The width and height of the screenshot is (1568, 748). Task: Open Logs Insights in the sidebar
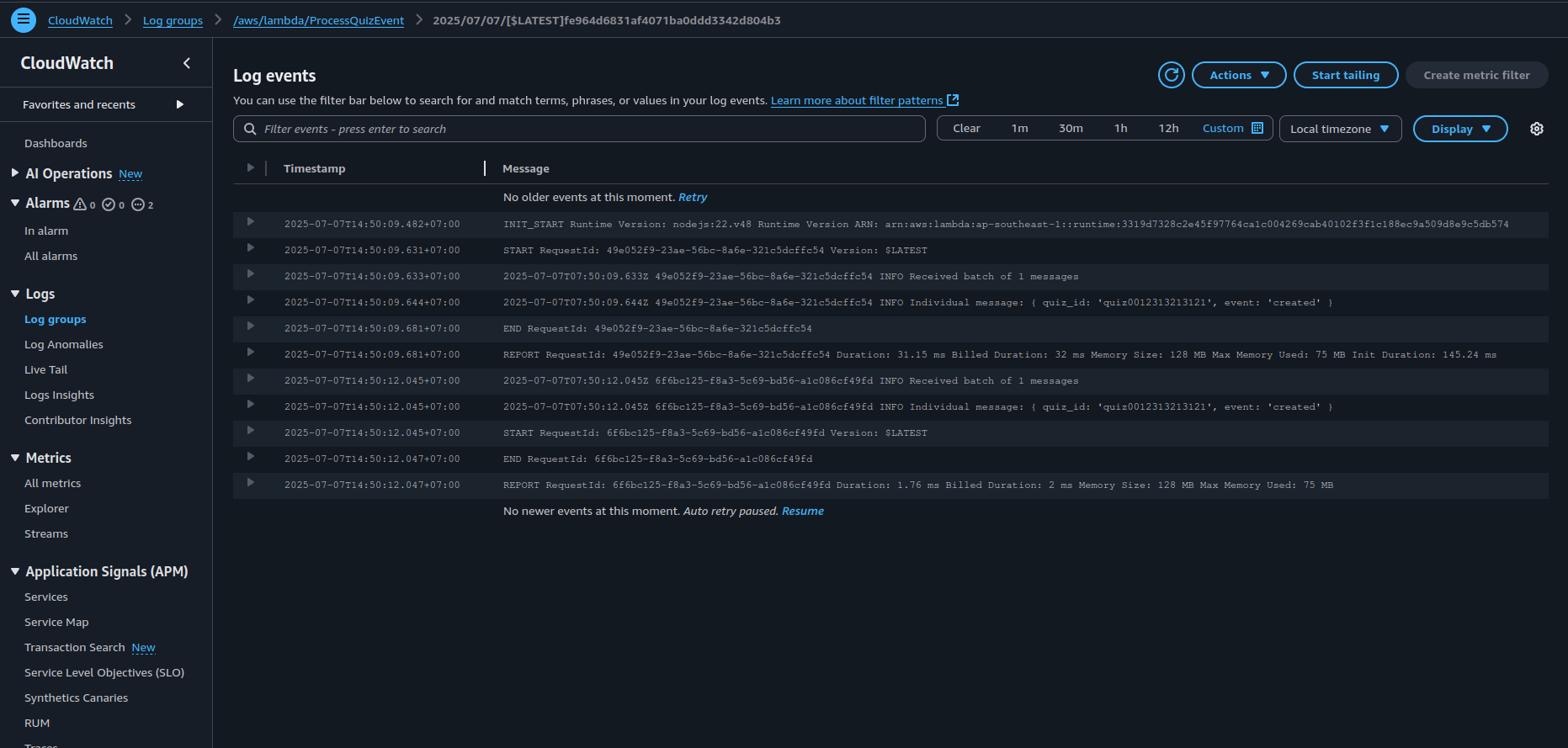point(59,395)
